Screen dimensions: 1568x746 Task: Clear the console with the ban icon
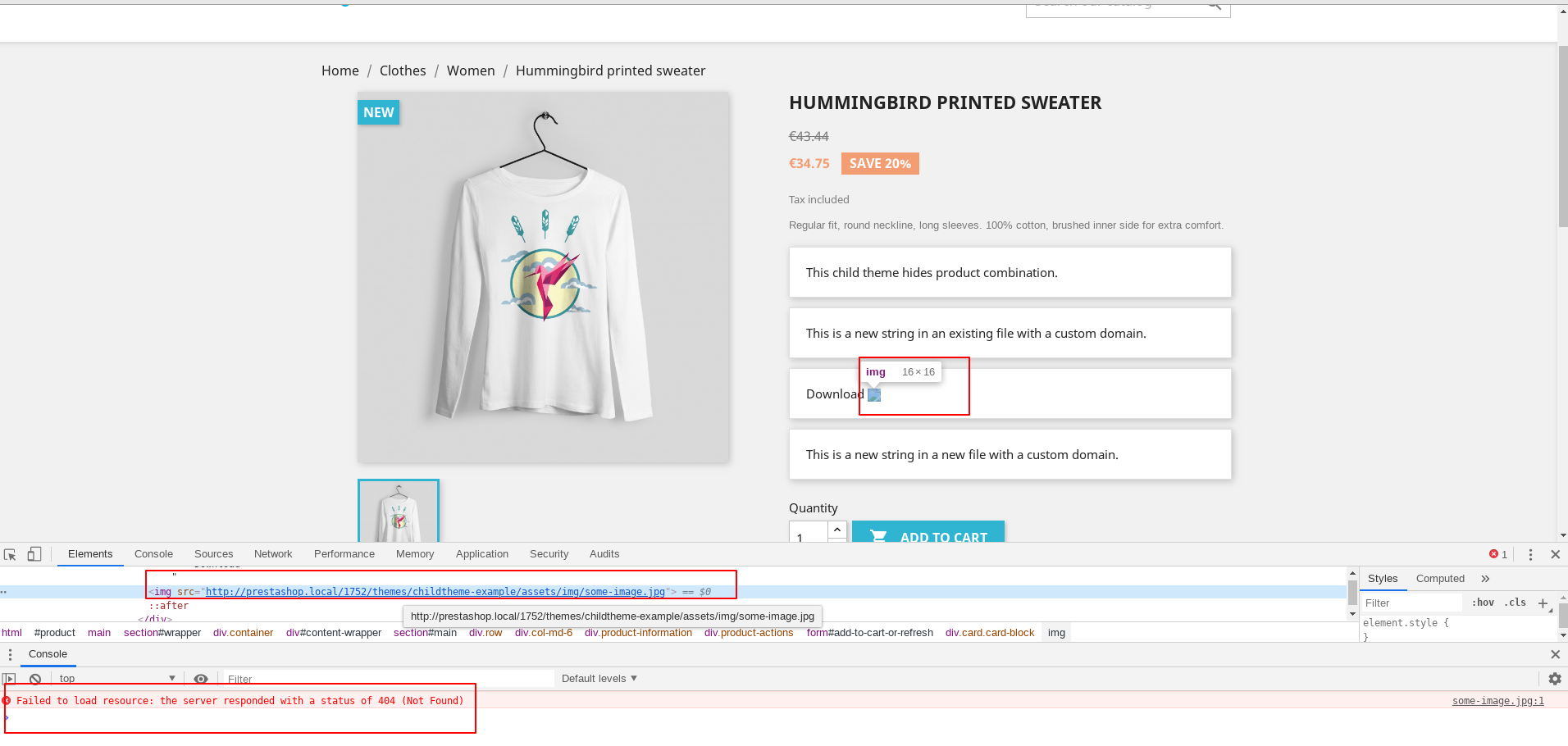tap(35, 679)
